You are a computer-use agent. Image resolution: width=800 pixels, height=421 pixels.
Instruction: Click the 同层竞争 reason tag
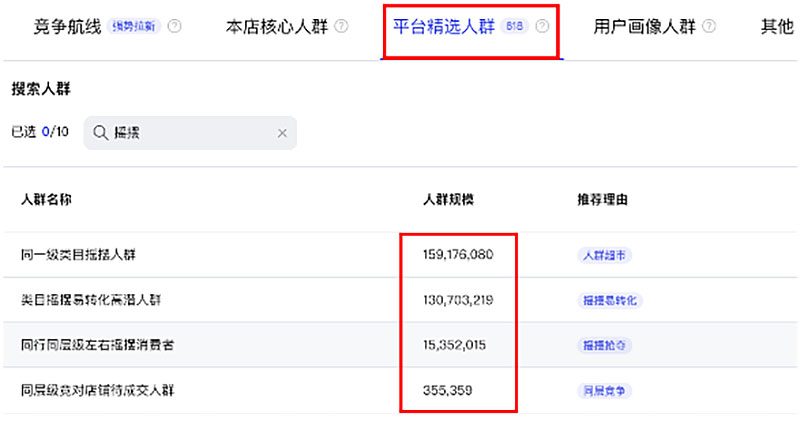coord(605,391)
